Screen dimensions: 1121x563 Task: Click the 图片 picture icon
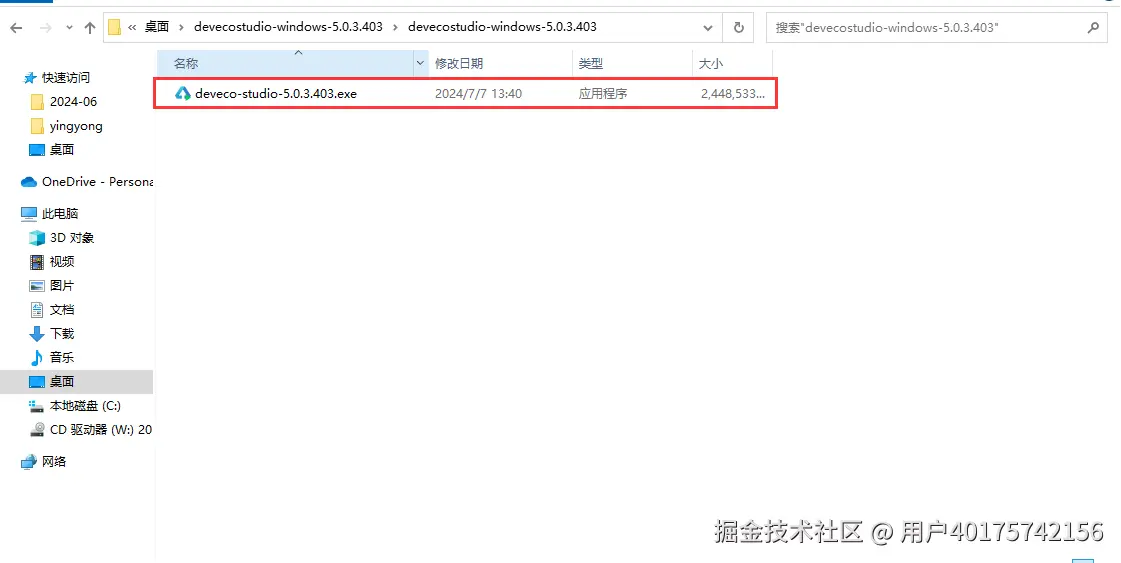[x=36, y=285]
